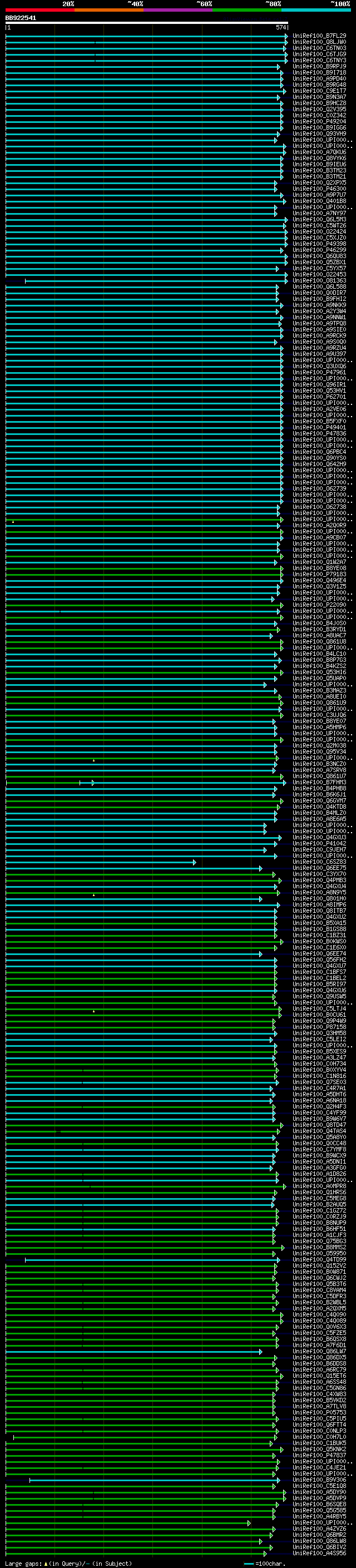Screen dimensions: 356x1568
Task: Click hit label UniRef100_C9E1T7
Action: pyautogui.click(x=319, y=91)
